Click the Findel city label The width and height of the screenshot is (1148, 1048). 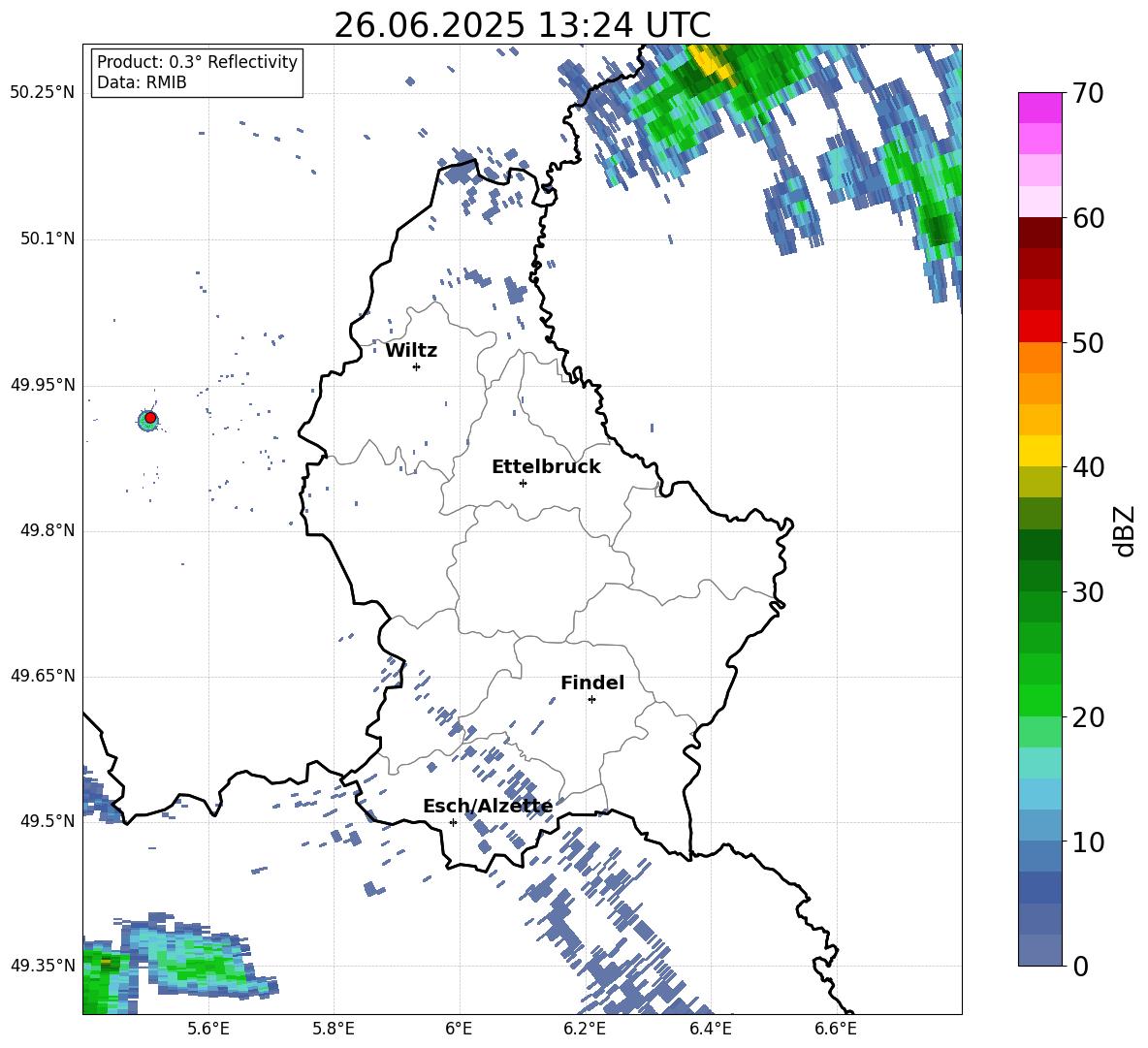[592, 683]
